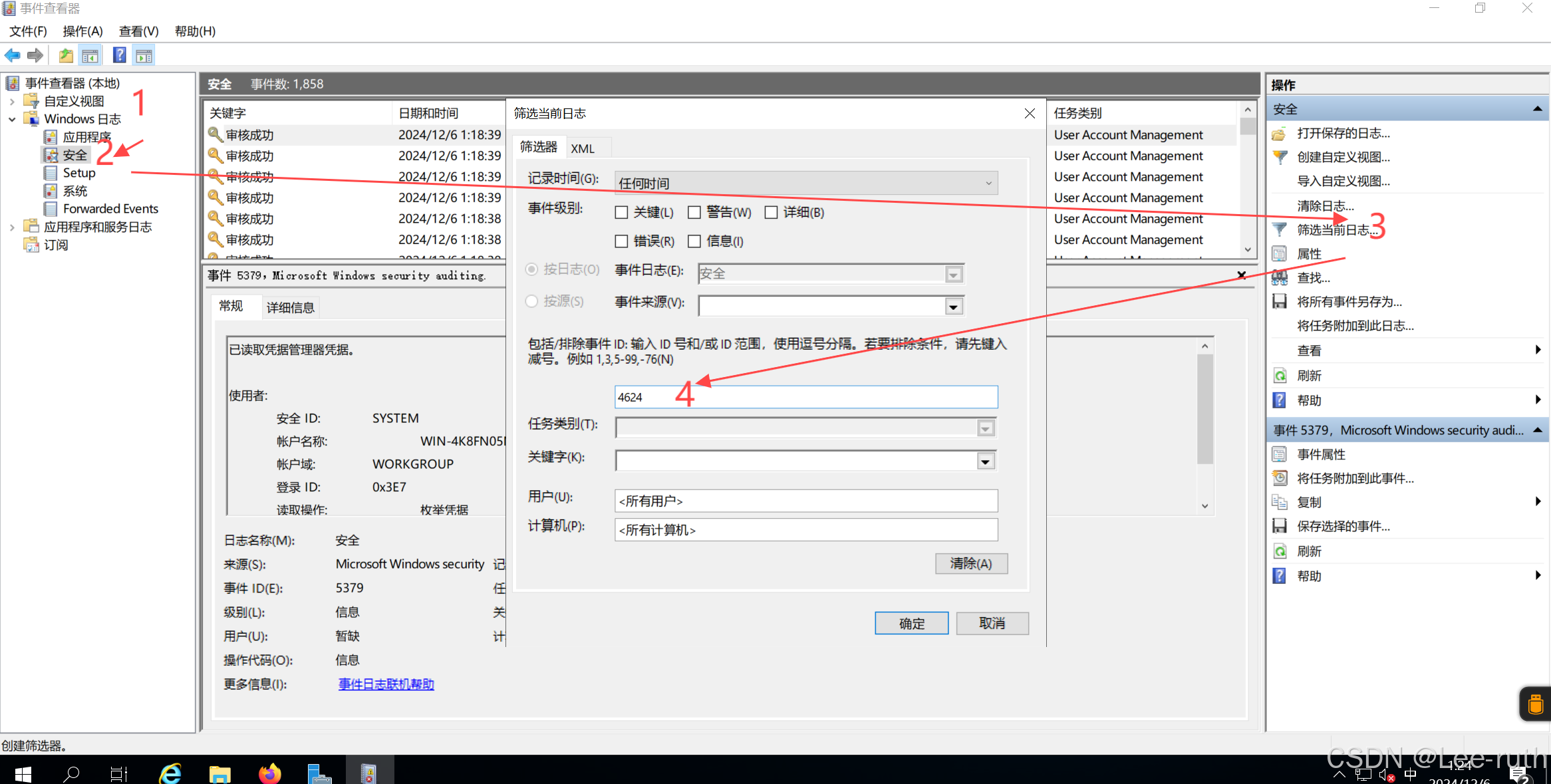Click the 事件属性 icon in actions pane
The image size is (1551, 784).
point(1280,455)
